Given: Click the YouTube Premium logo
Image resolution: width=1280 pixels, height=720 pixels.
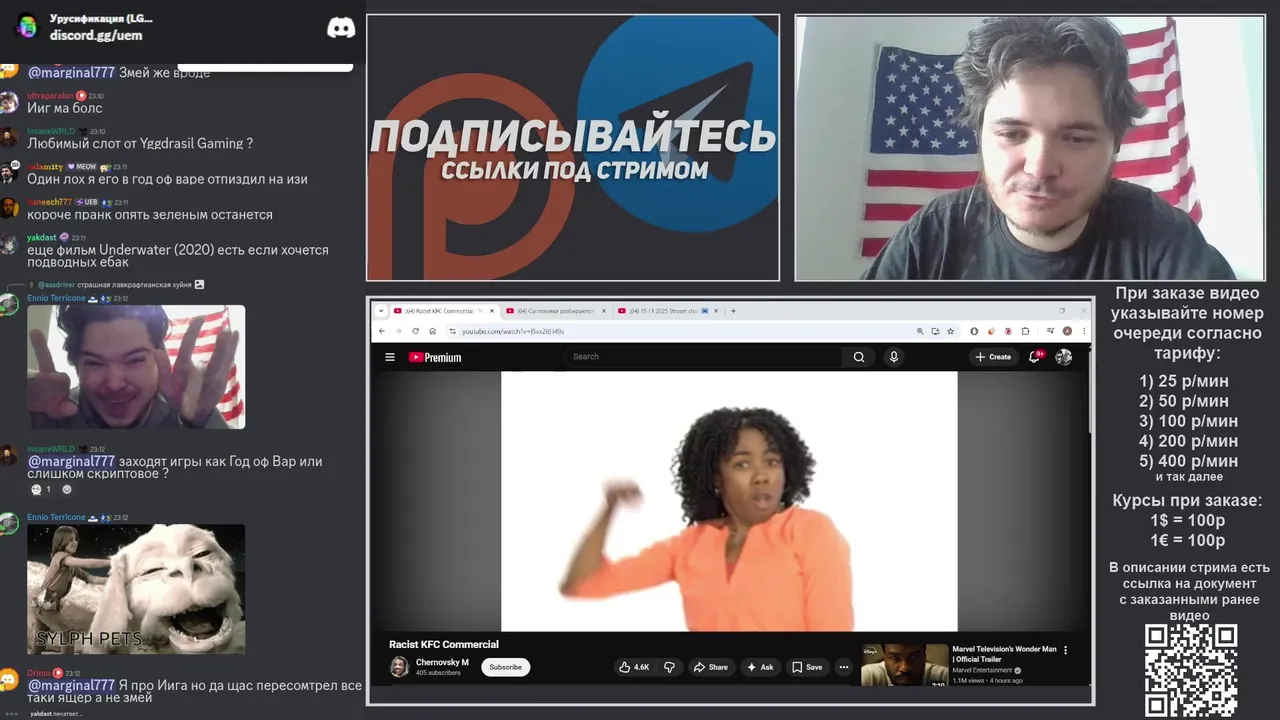Looking at the screenshot, I should click(x=435, y=357).
